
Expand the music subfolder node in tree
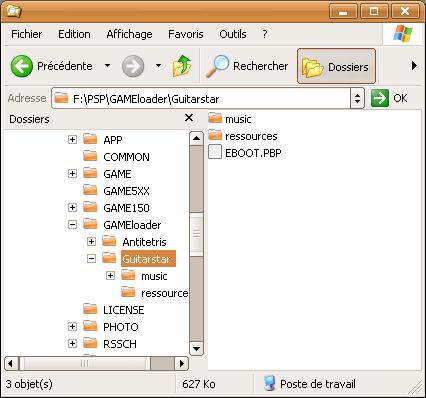(x=110, y=275)
